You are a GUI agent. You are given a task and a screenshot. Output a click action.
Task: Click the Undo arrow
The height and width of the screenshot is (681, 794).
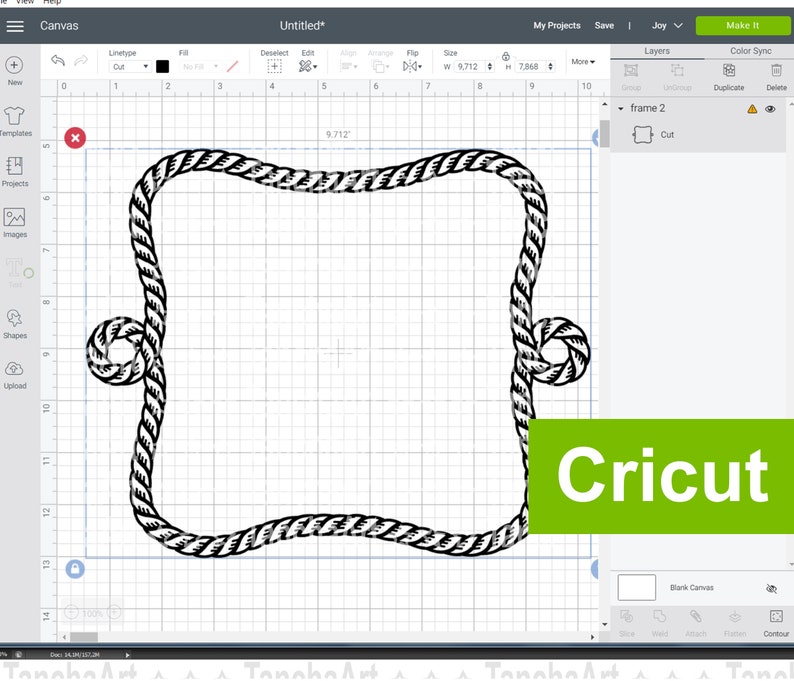point(58,61)
